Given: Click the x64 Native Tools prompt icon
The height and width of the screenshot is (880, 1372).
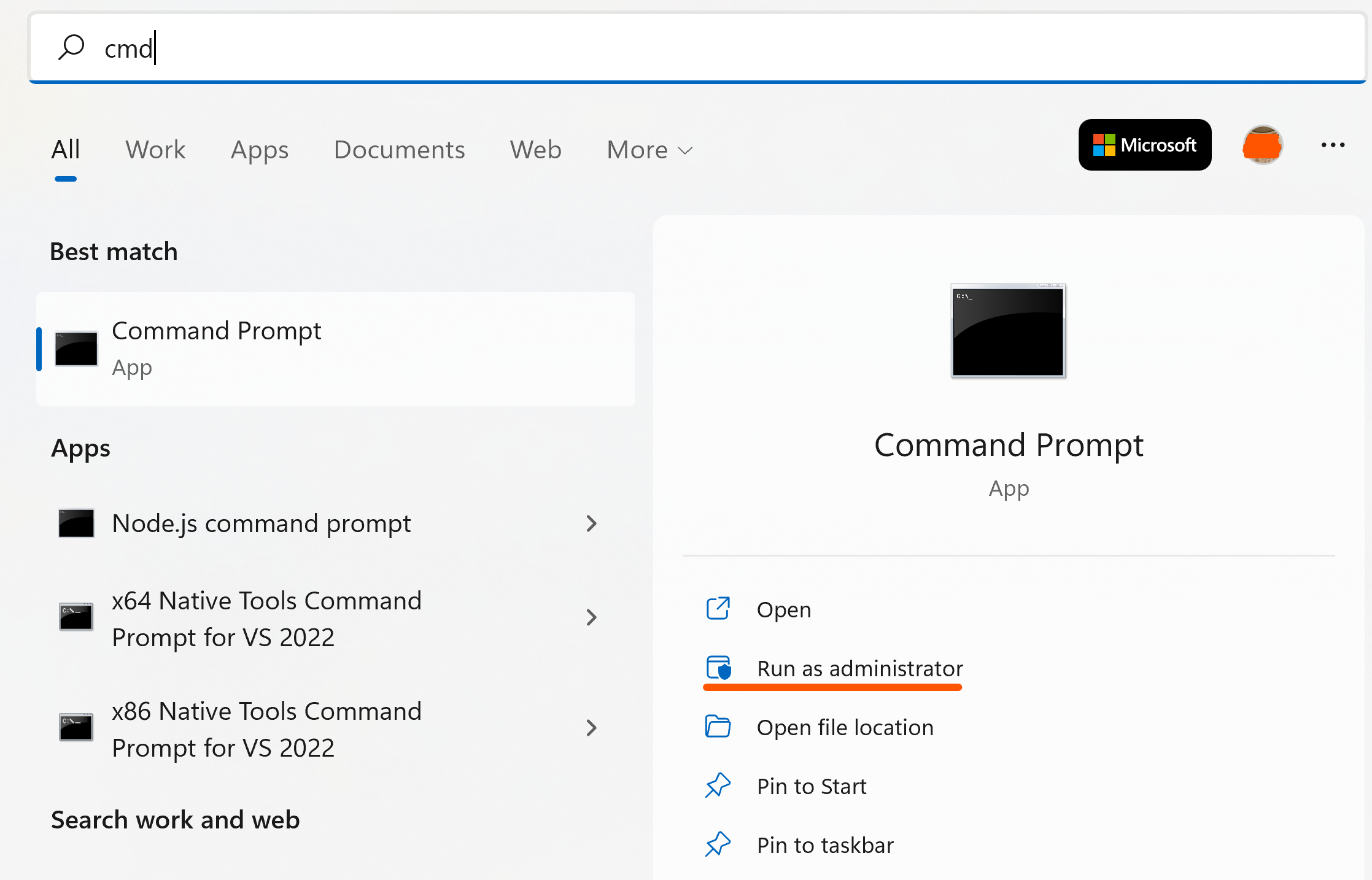Looking at the screenshot, I should (x=76, y=617).
